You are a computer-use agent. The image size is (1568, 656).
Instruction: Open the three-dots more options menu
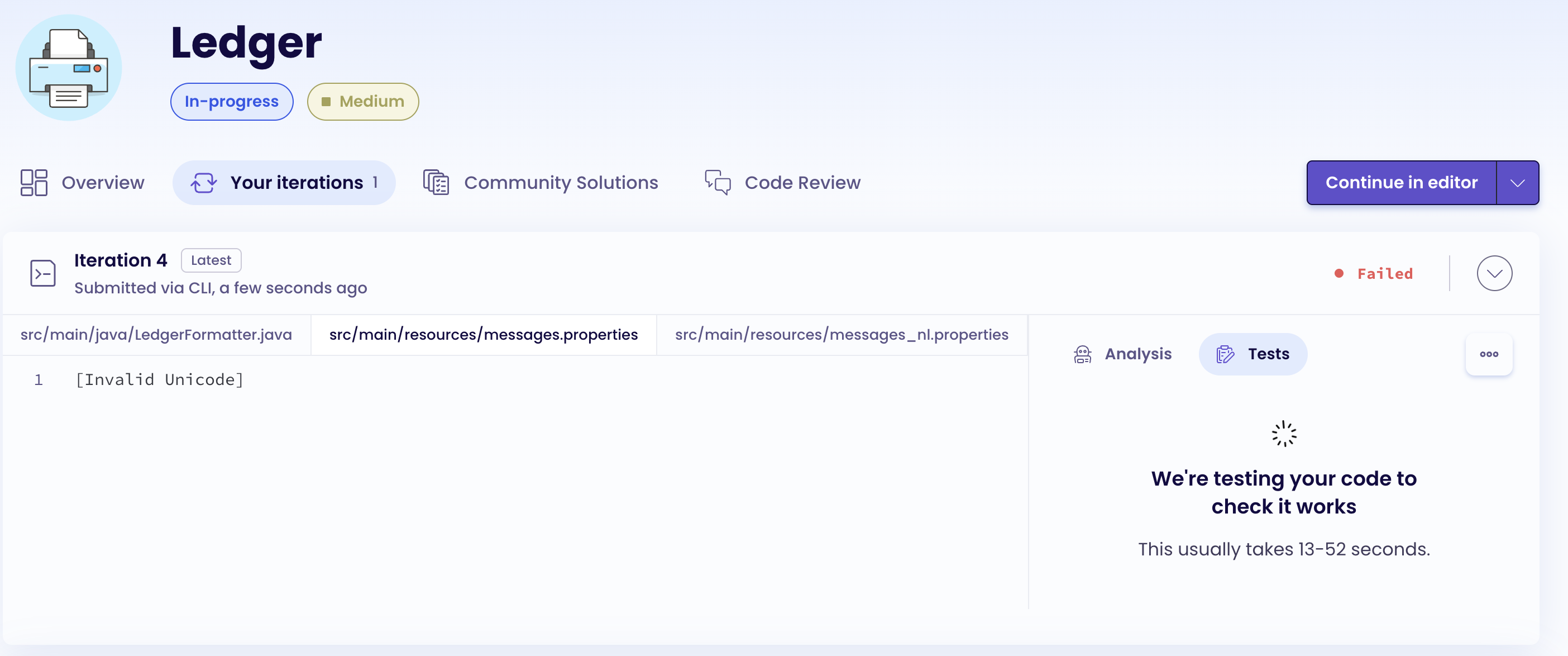pyautogui.click(x=1489, y=354)
